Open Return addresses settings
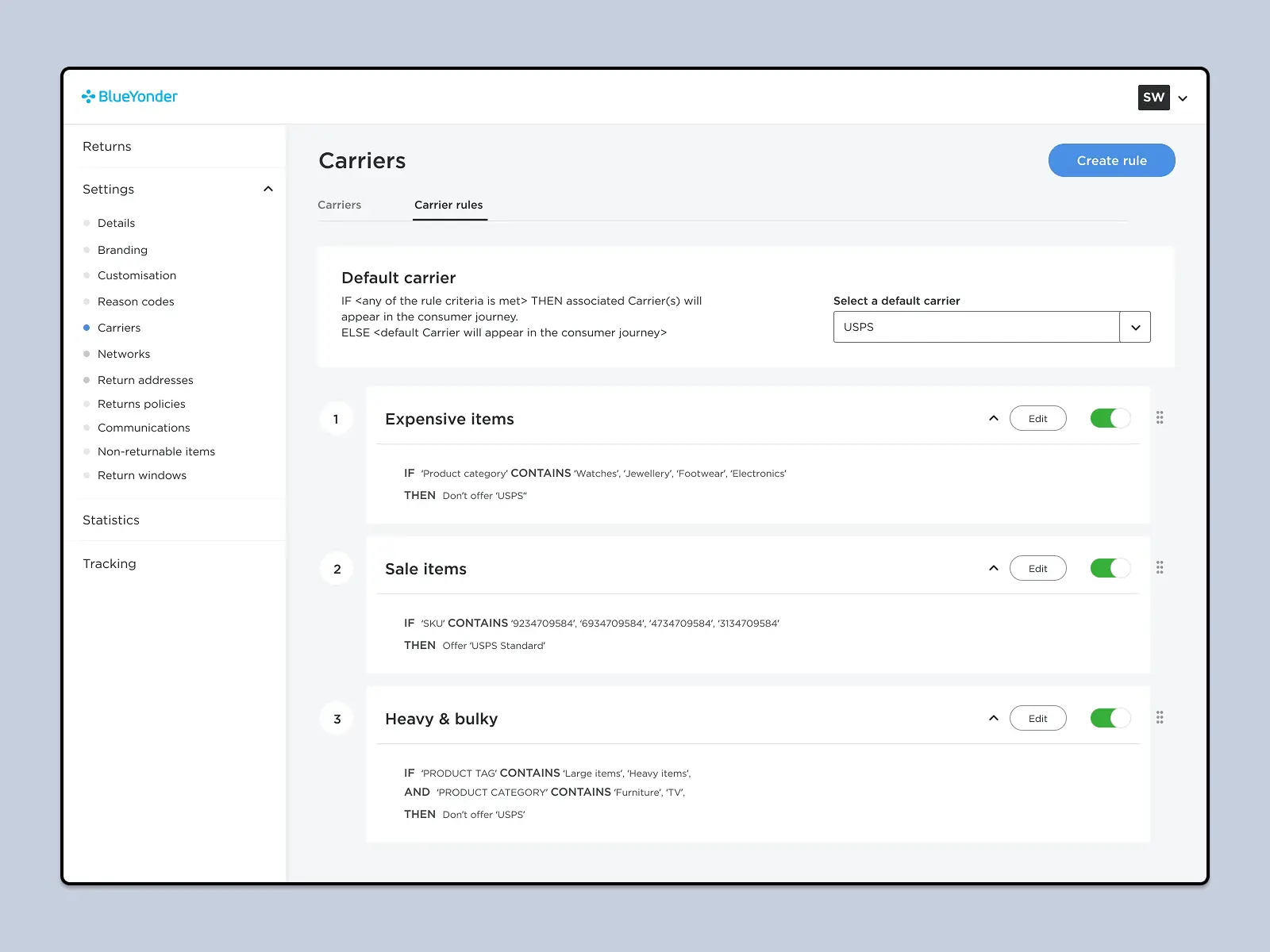This screenshot has width=1270, height=952. [x=145, y=380]
